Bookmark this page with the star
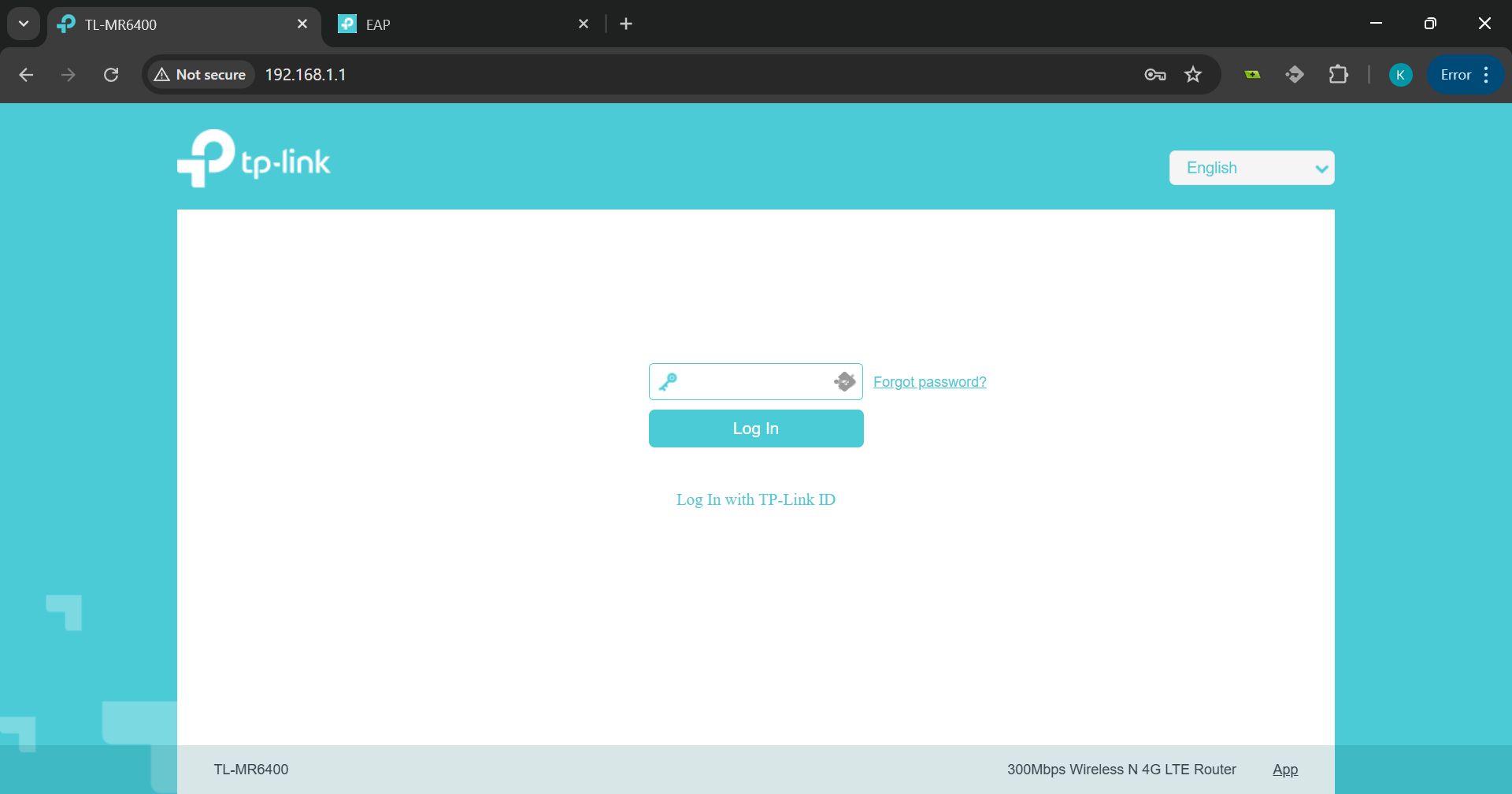Viewport: 1512px width, 794px height. 1193,75
